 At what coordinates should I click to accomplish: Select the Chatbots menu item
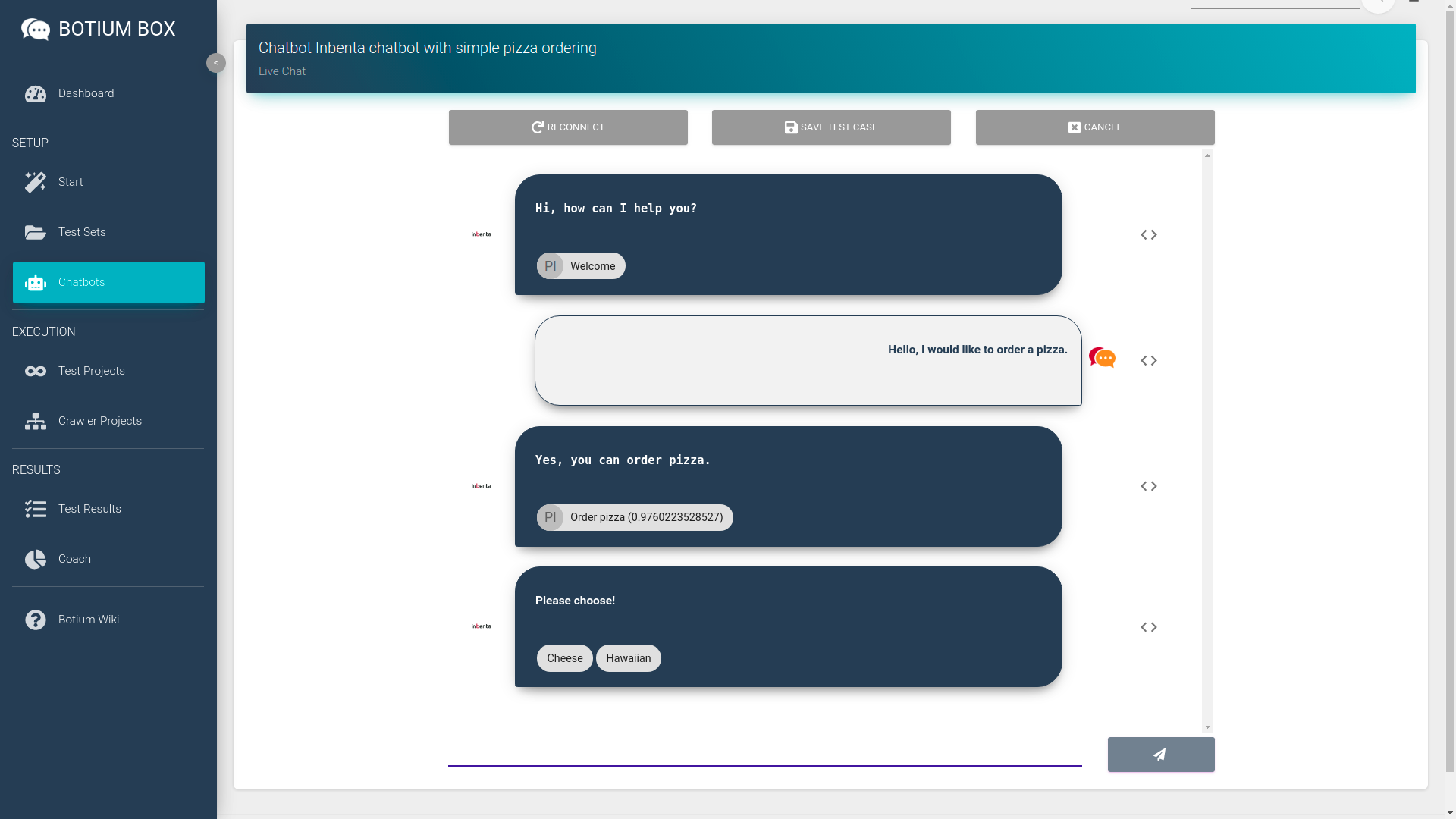108,282
